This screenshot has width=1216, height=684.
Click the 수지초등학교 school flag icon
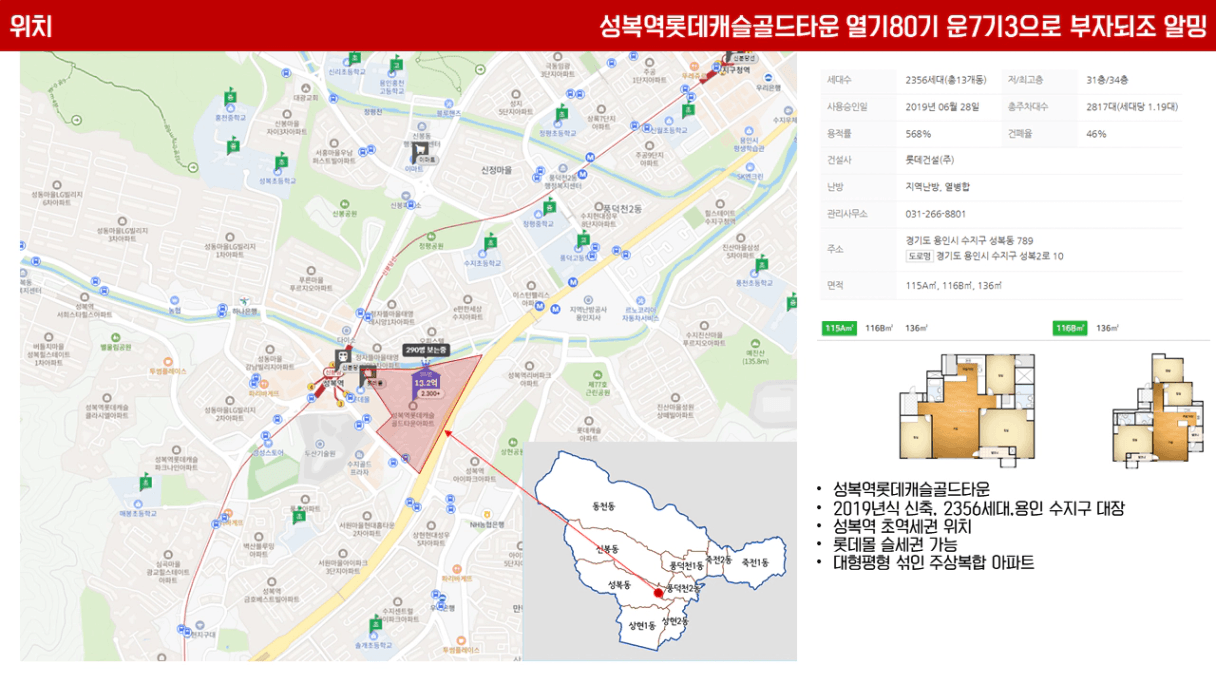[x=489, y=242]
